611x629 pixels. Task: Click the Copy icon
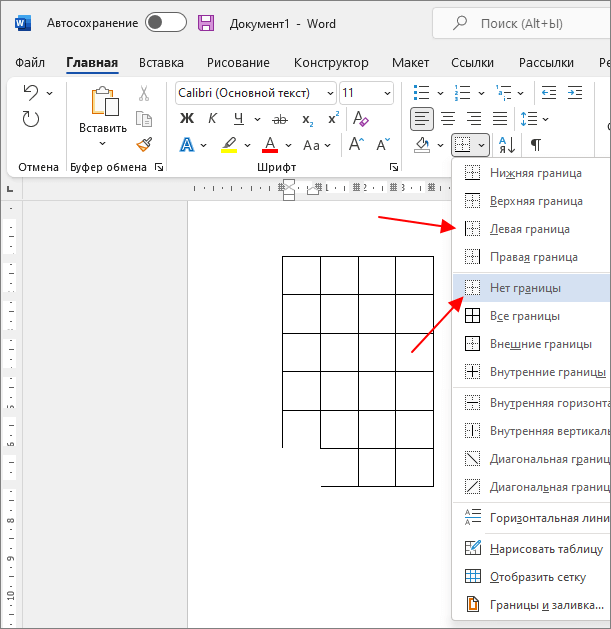click(x=144, y=119)
